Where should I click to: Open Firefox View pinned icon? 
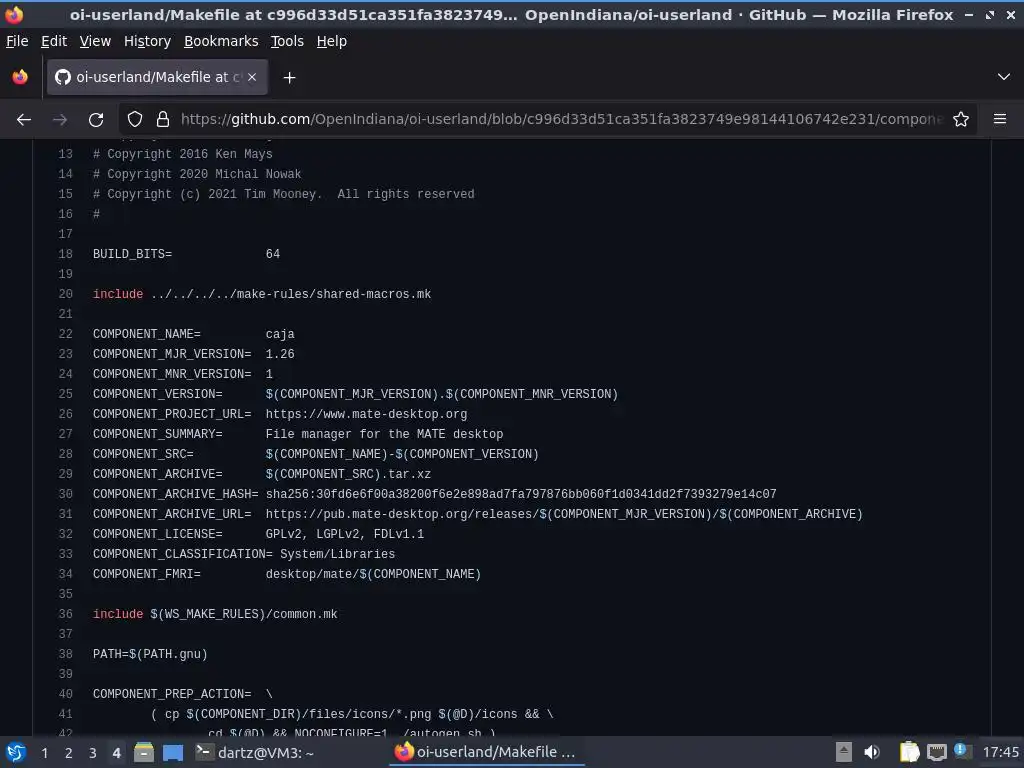coord(20,77)
